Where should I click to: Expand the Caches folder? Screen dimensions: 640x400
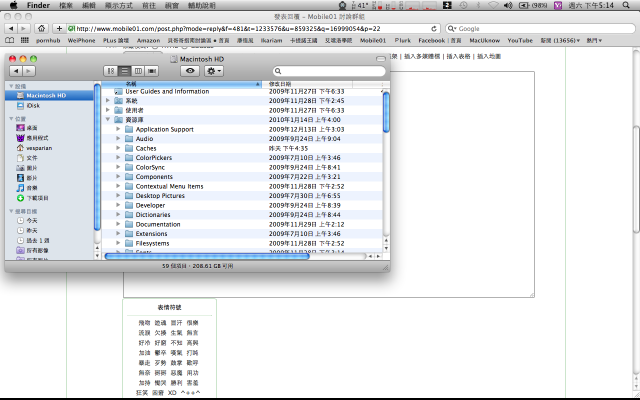click(118, 148)
